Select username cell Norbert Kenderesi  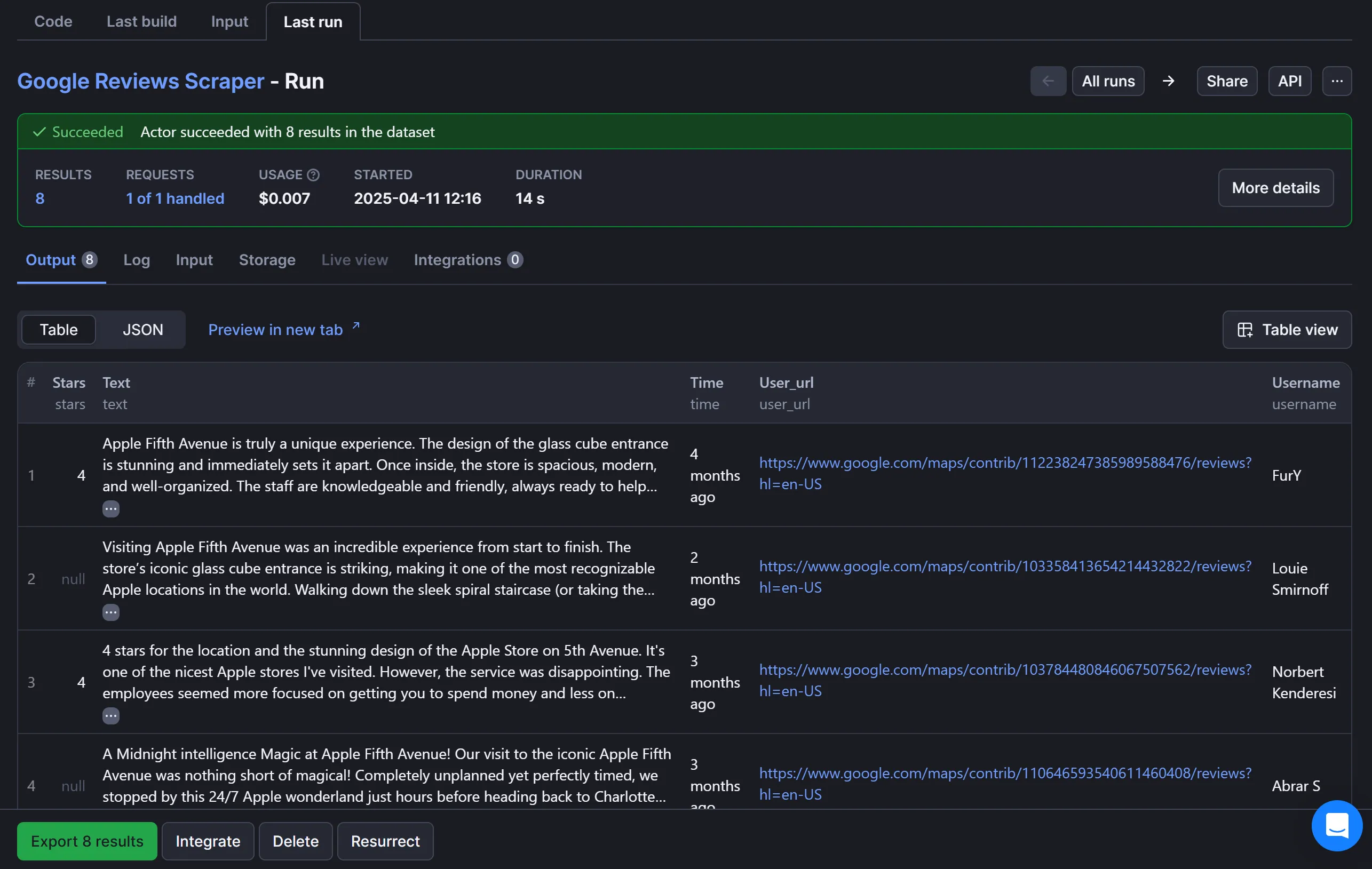pyautogui.click(x=1304, y=682)
